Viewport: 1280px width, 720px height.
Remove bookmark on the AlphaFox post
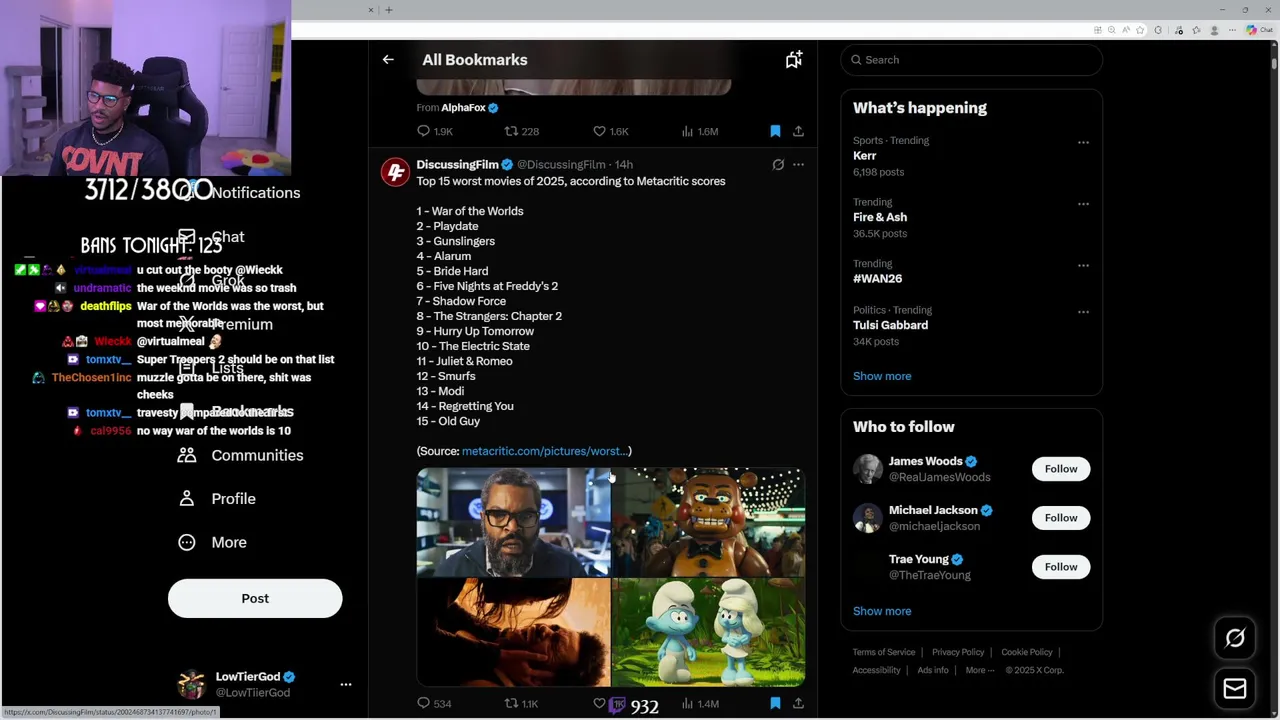tap(775, 131)
